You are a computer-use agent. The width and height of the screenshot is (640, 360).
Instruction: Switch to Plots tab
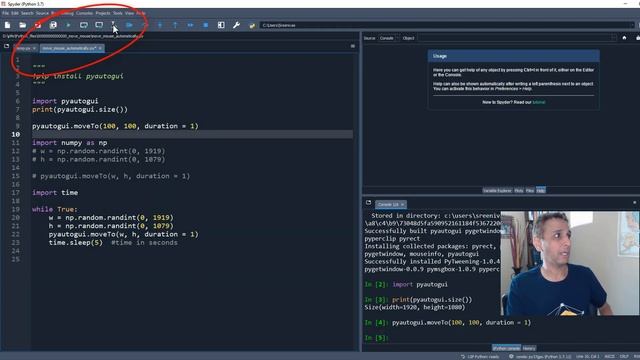(519, 191)
